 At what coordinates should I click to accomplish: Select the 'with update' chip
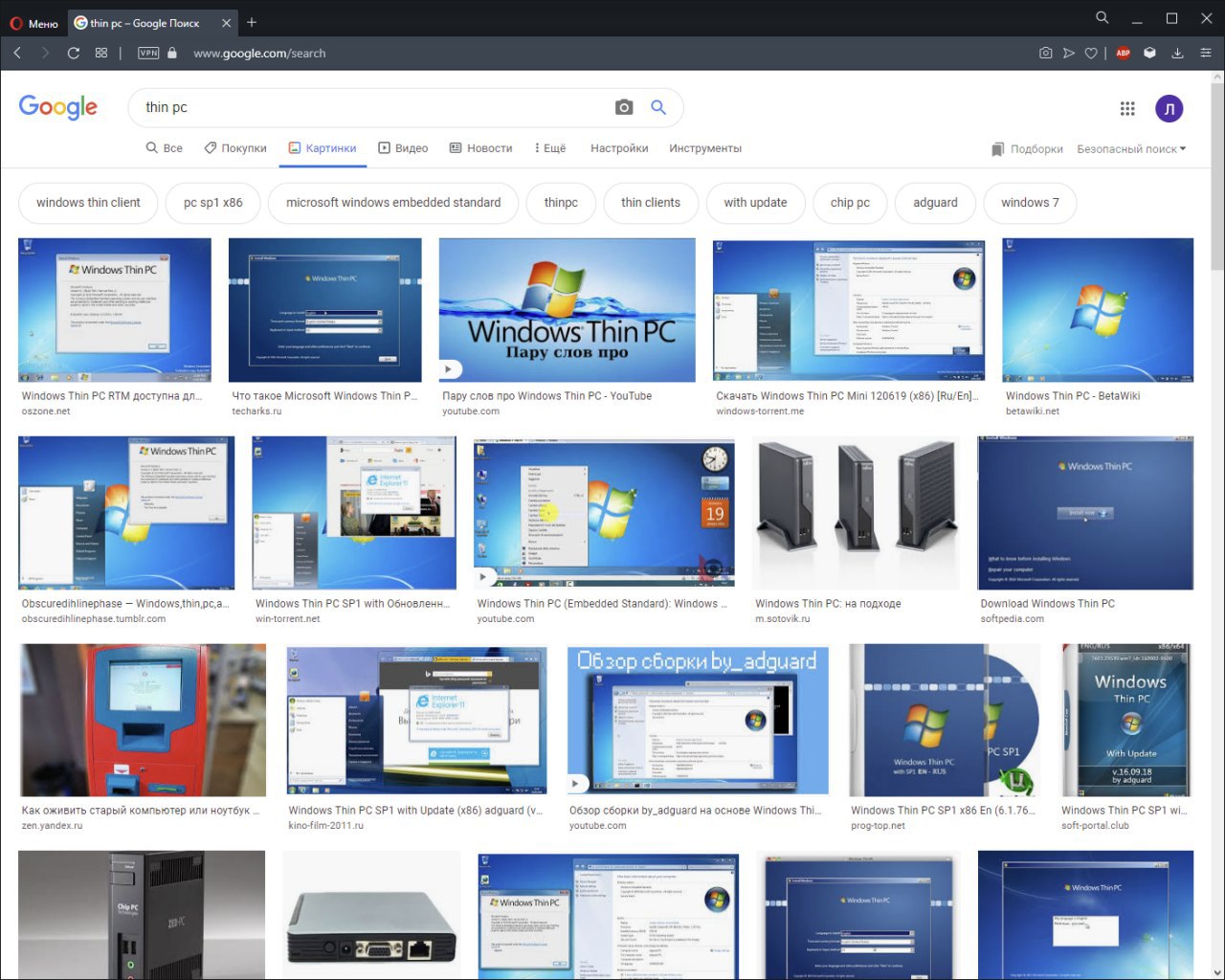tap(755, 203)
